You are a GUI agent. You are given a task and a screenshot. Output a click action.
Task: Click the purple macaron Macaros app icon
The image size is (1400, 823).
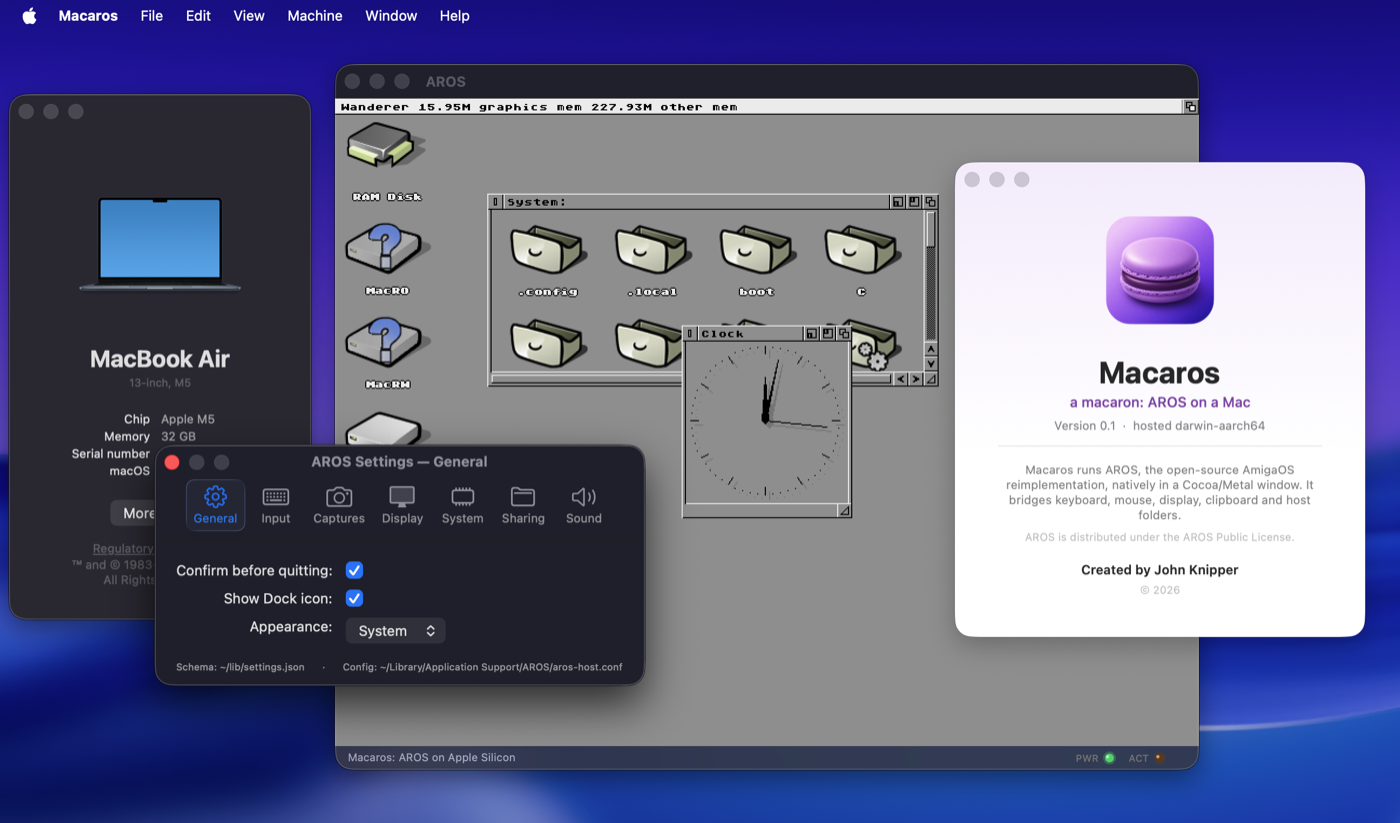coord(1160,270)
